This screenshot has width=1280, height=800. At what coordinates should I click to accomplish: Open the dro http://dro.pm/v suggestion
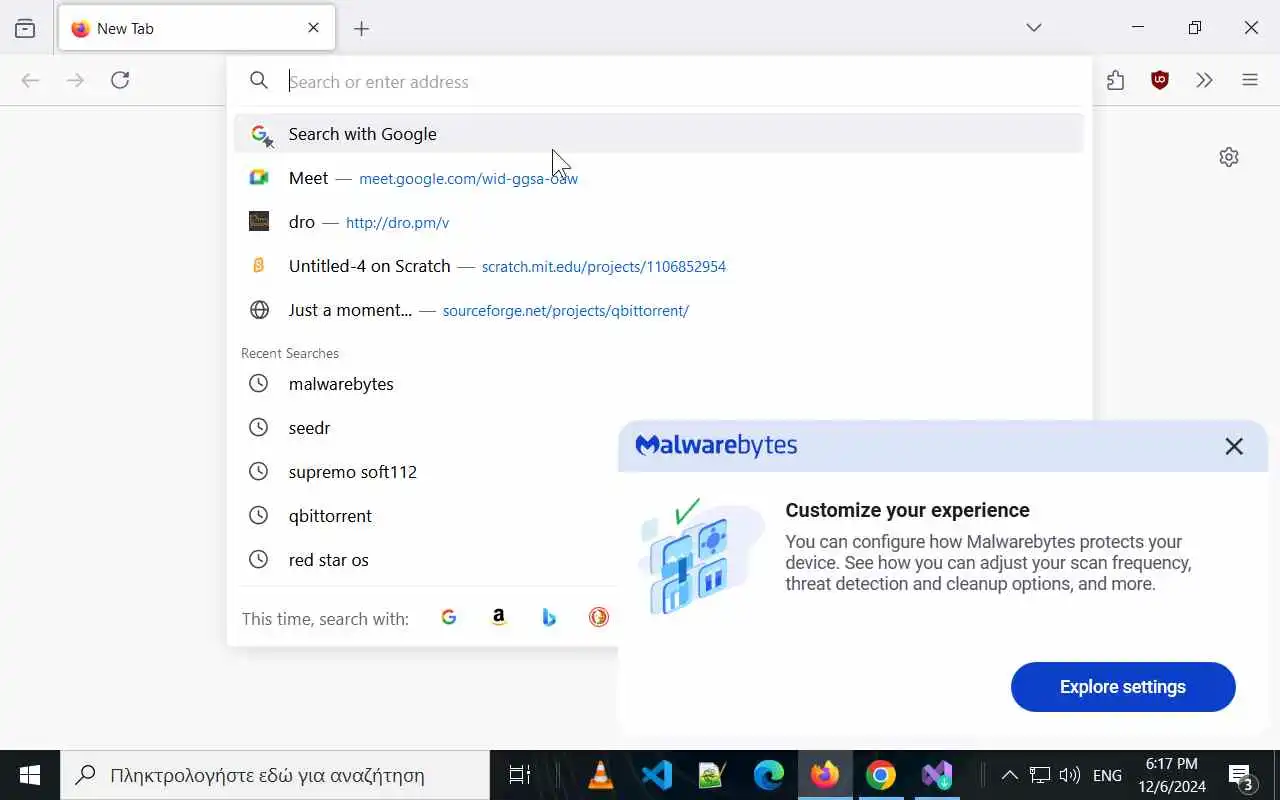pyautogui.click(x=659, y=222)
